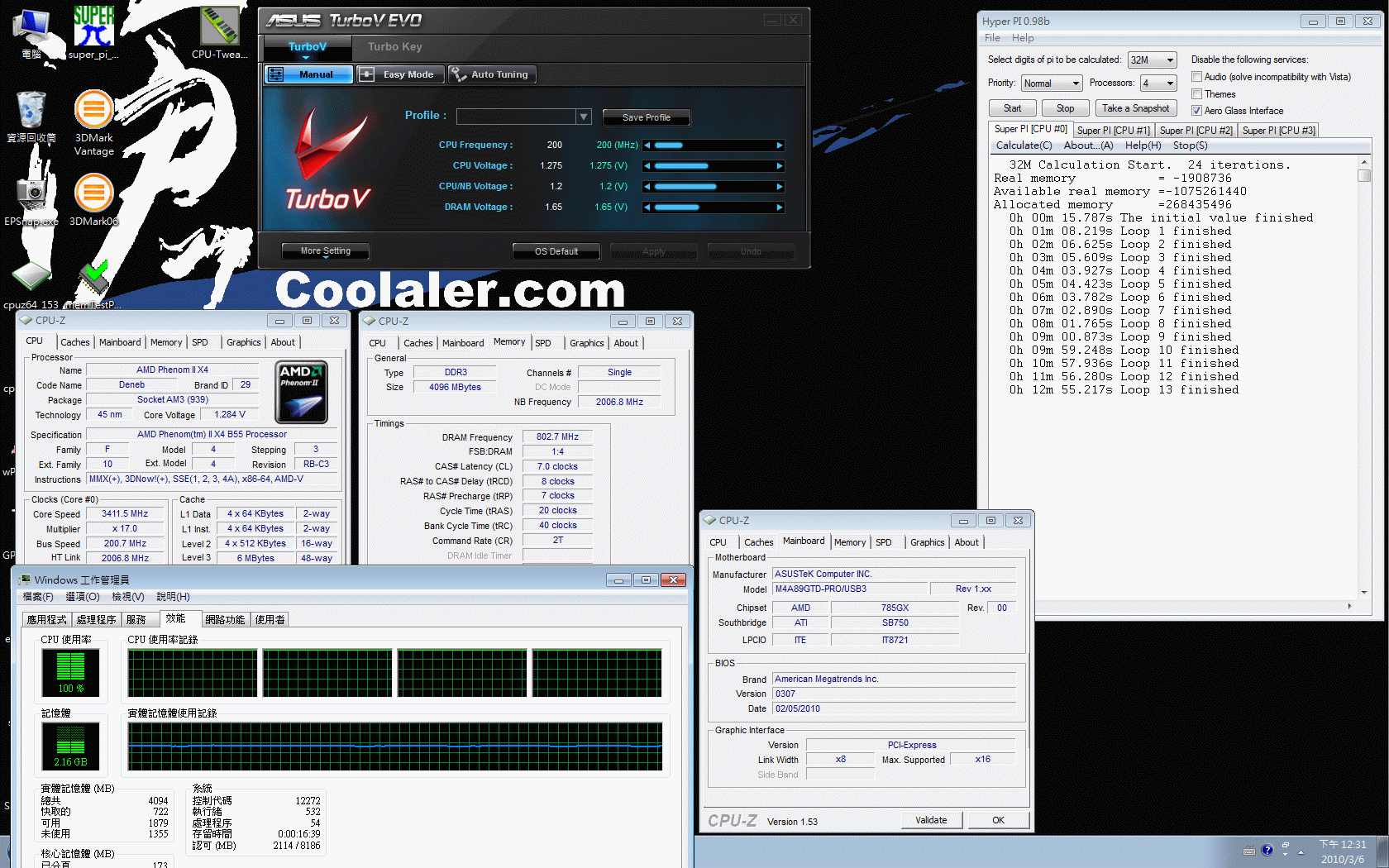Screen dimensions: 1389x868
Task: Click the Hyper PI log vertical scrollbar
Action: point(1364,378)
